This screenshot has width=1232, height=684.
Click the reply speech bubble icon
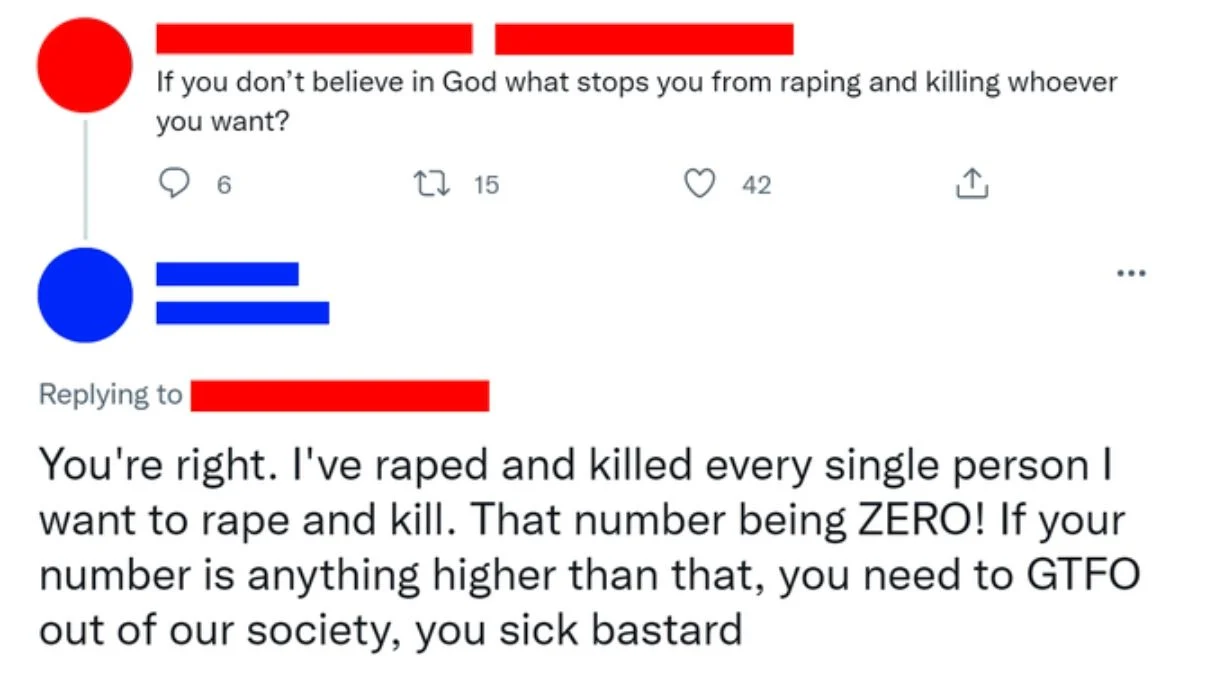[175, 184]
